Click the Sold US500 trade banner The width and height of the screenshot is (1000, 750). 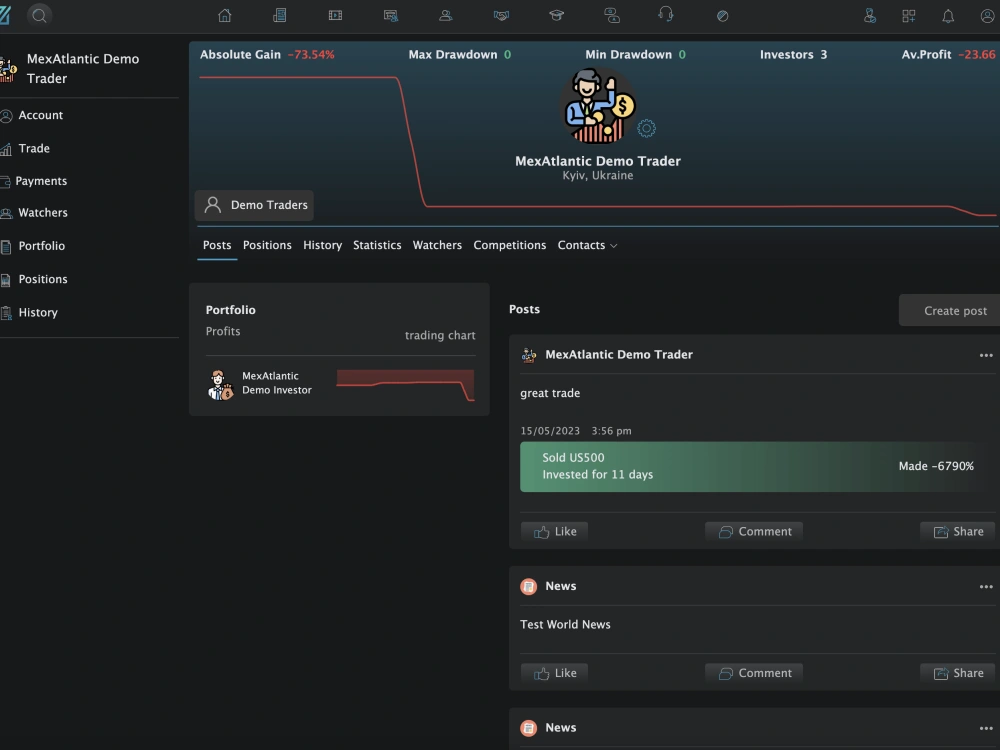pos(757,467)
